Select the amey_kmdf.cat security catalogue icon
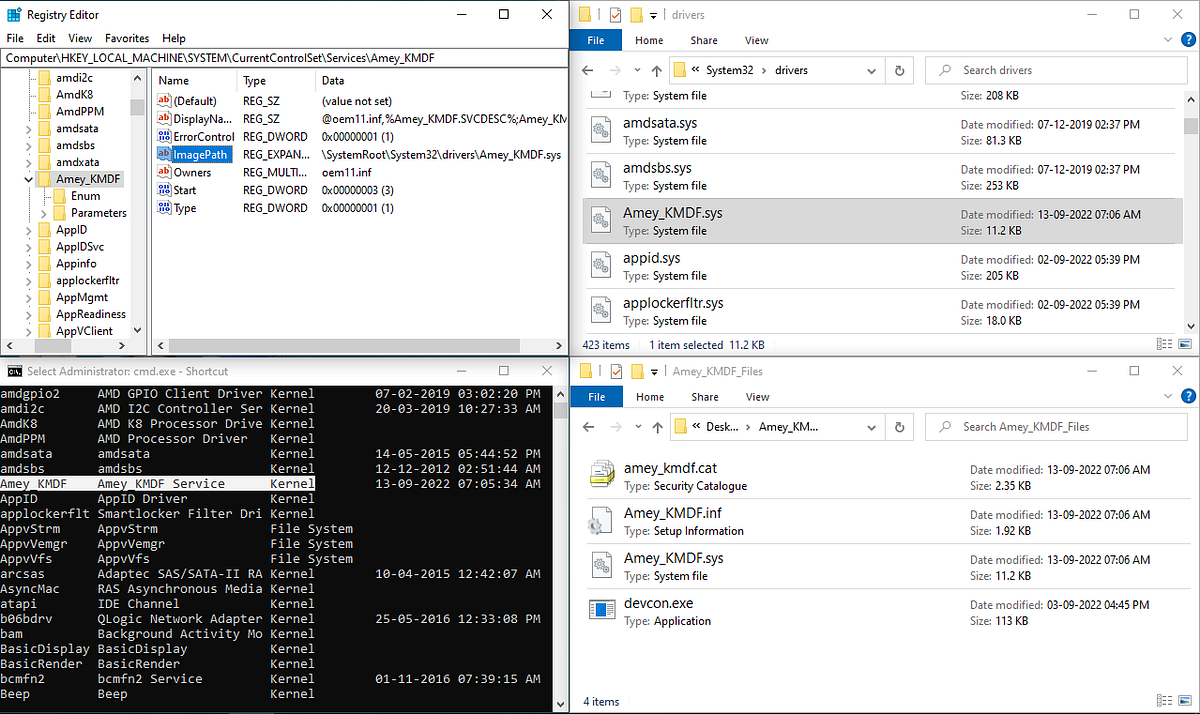The width and height of the screenshot is (1200, 714). 601,475
